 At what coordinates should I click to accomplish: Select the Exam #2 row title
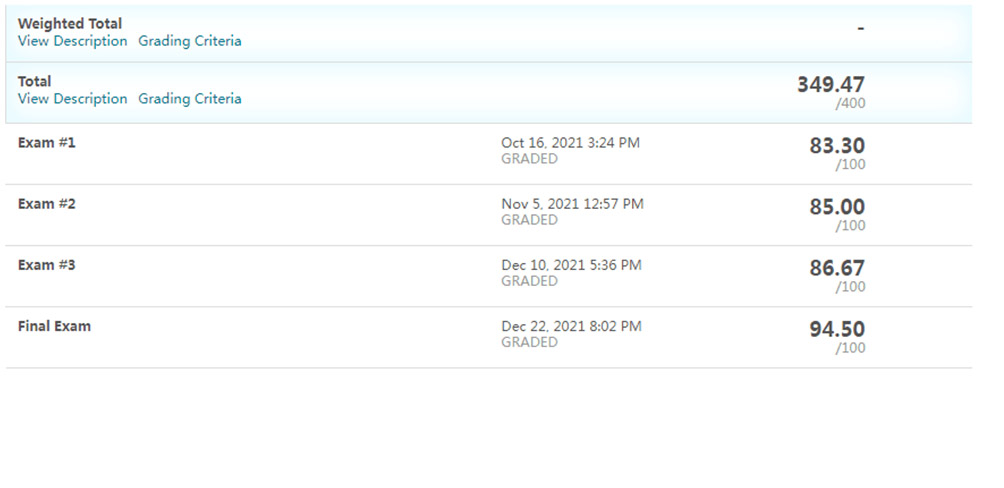coord(47,204)
